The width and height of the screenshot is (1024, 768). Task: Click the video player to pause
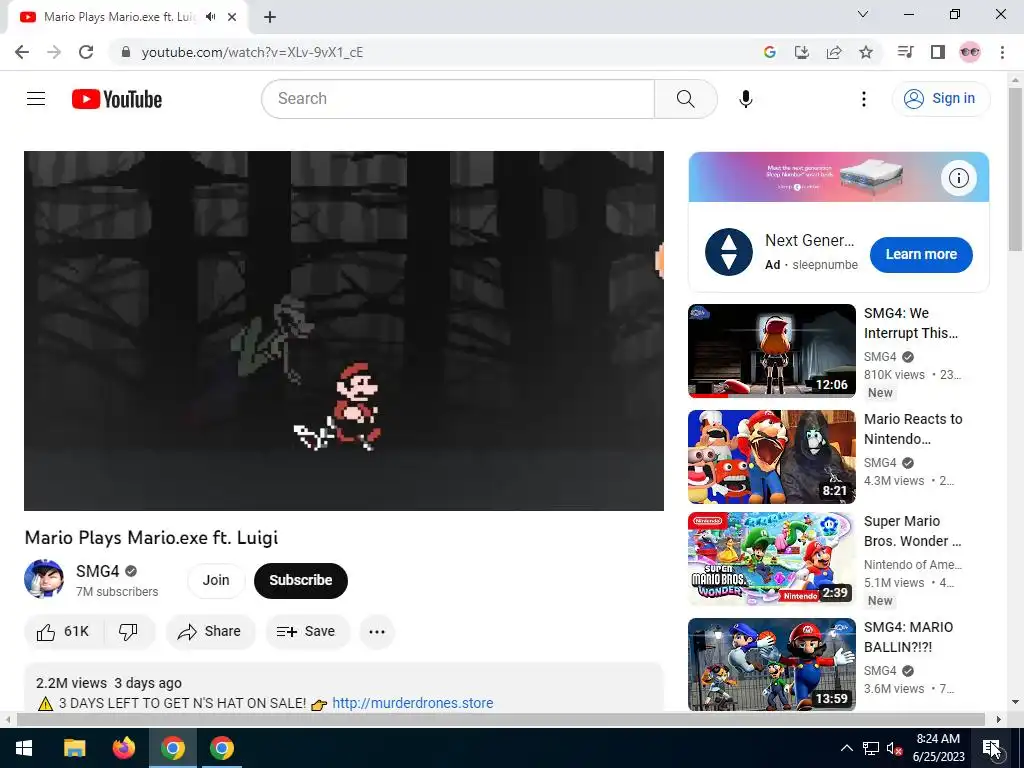click(x=344, y=330)
